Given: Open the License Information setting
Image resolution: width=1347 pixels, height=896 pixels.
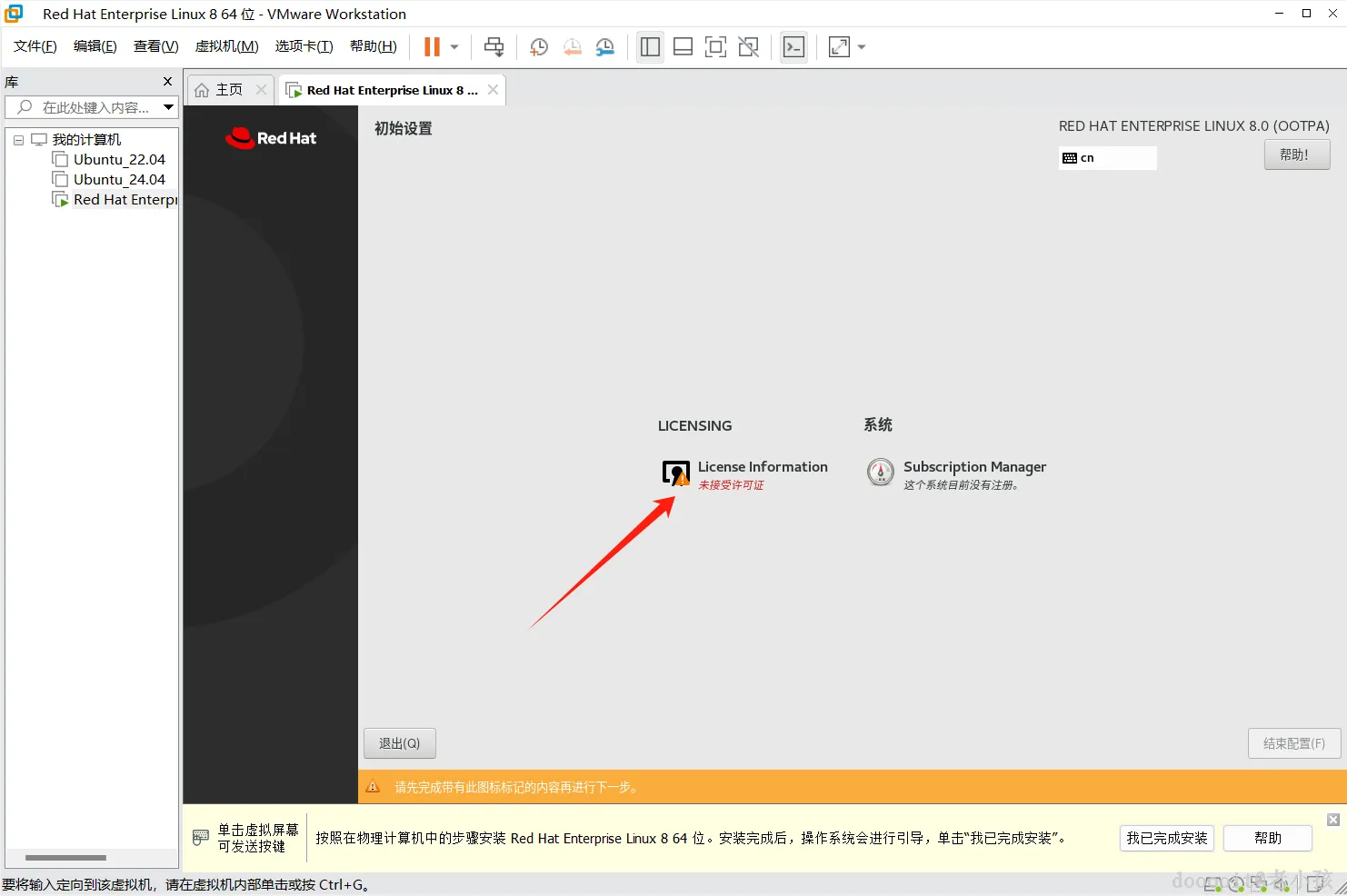Looking at the screenshot, I should [745, 474].
